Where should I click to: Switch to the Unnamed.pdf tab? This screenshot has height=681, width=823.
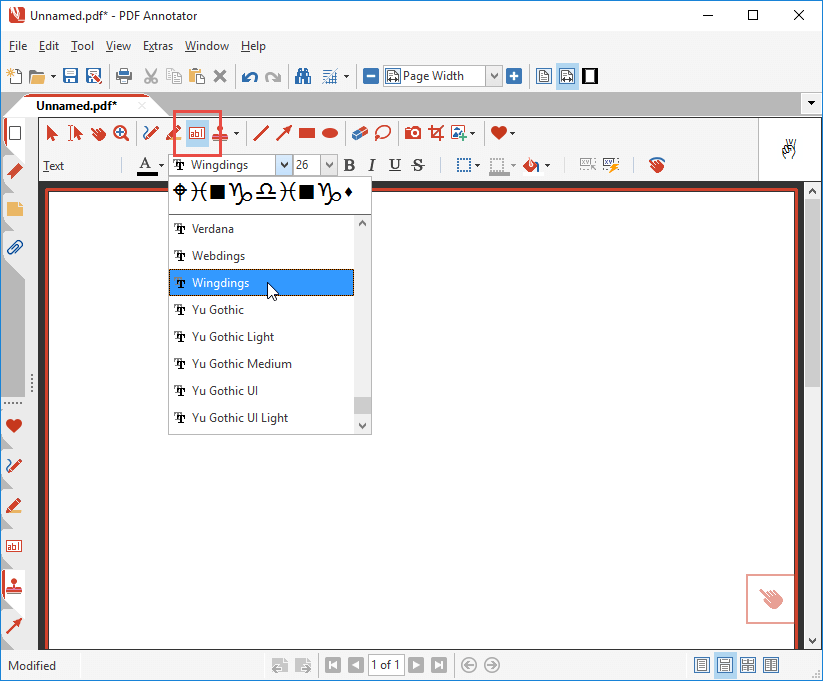pos(77,106)
